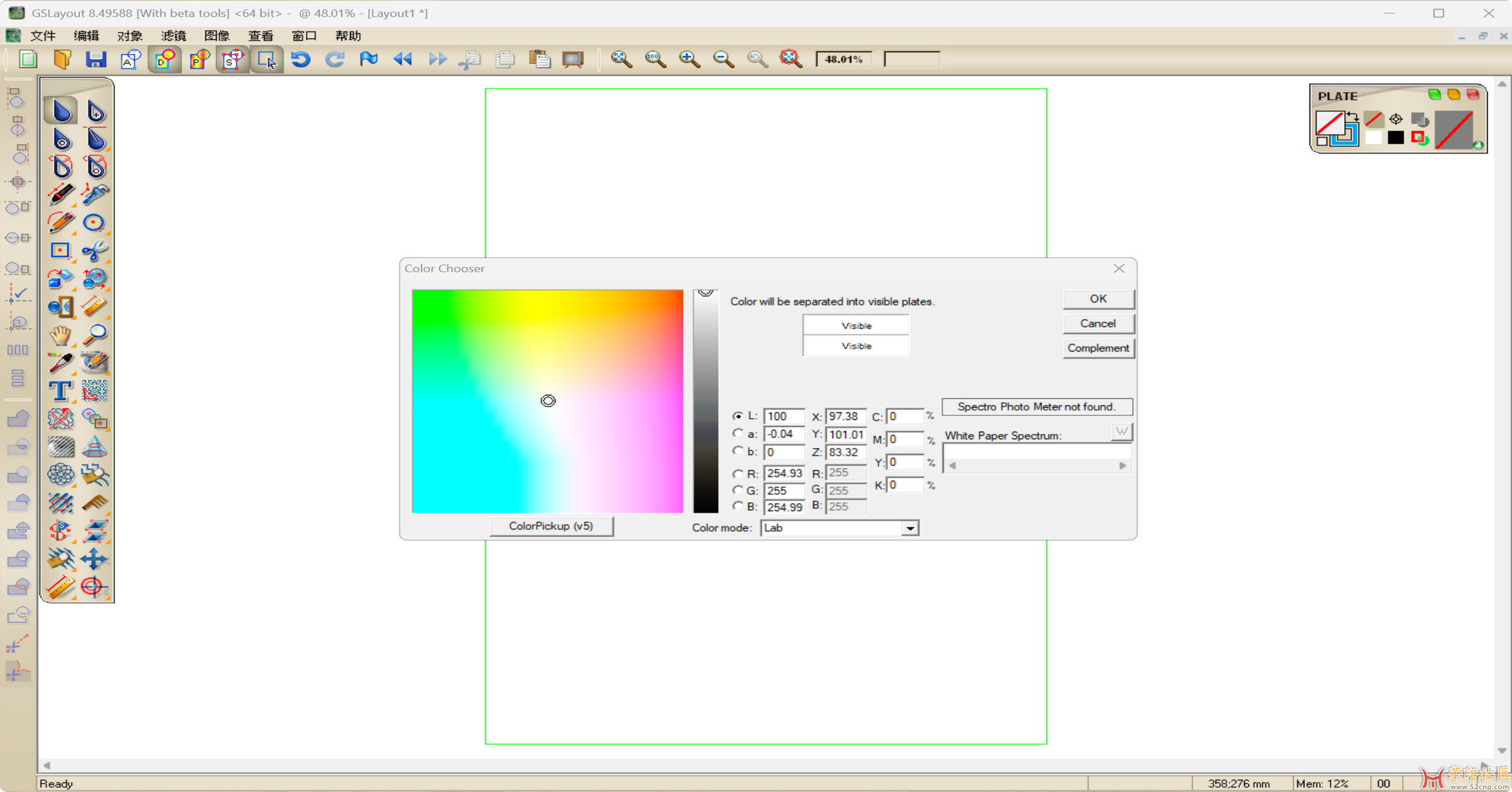This screenshot has height=792, width=1512.
Task: Click the black swatch in PLATE panel
Action: click(1395, 138)
